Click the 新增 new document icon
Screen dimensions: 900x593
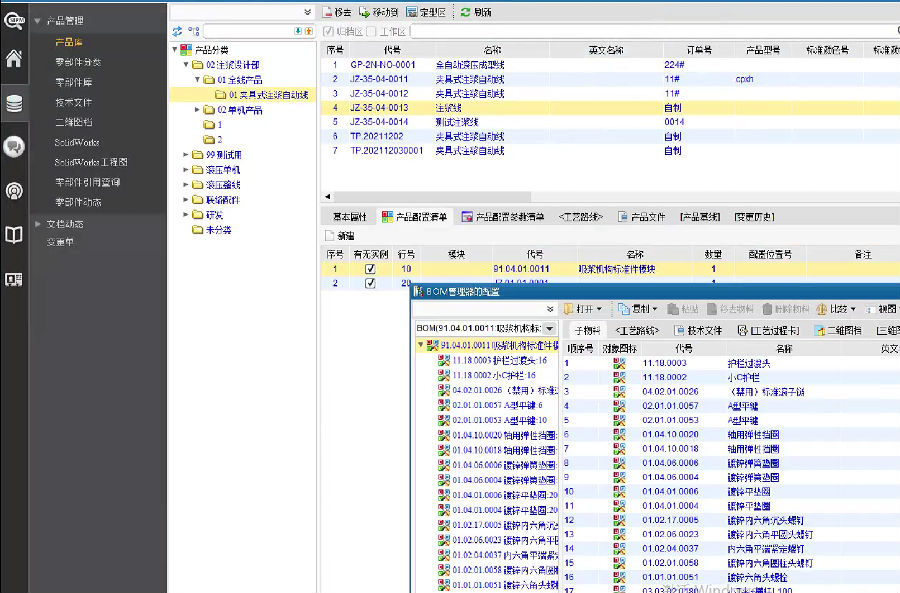(329, 235)
